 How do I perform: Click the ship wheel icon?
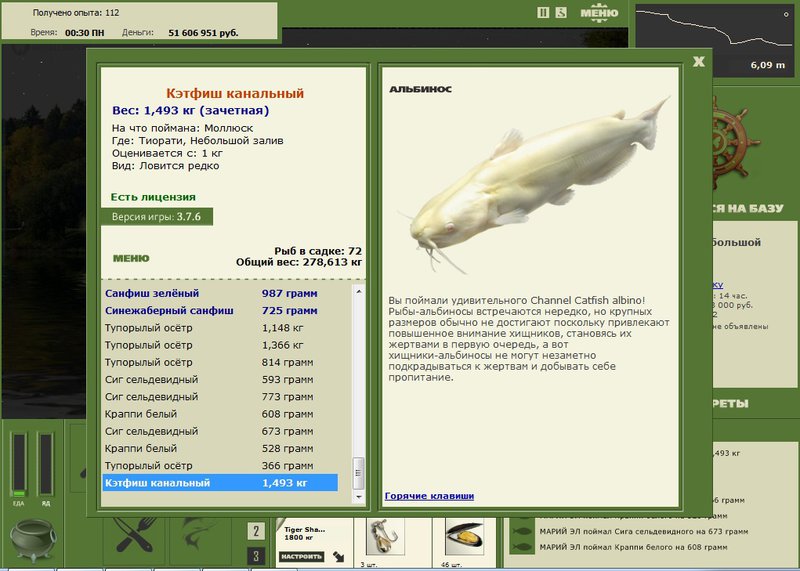pyautogui.click(x=732, y=143)
